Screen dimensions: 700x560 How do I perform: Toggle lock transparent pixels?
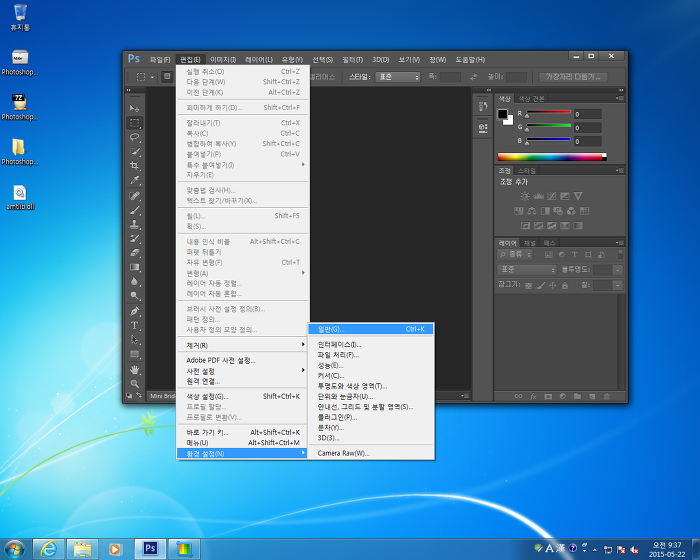pyautogui.click(x=529, y=285)
